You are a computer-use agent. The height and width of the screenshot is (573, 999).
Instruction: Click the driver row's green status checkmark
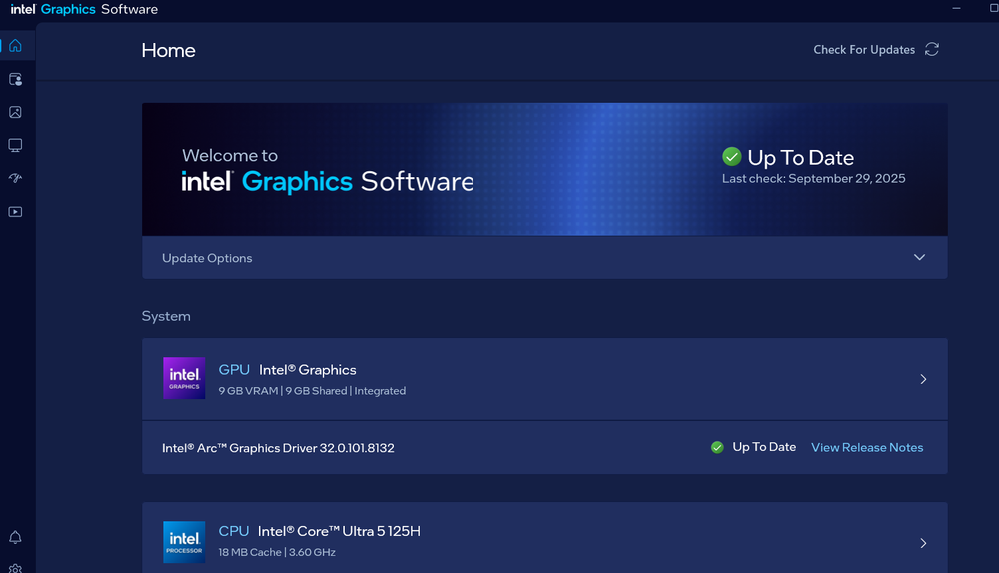[x=717, y=447]
